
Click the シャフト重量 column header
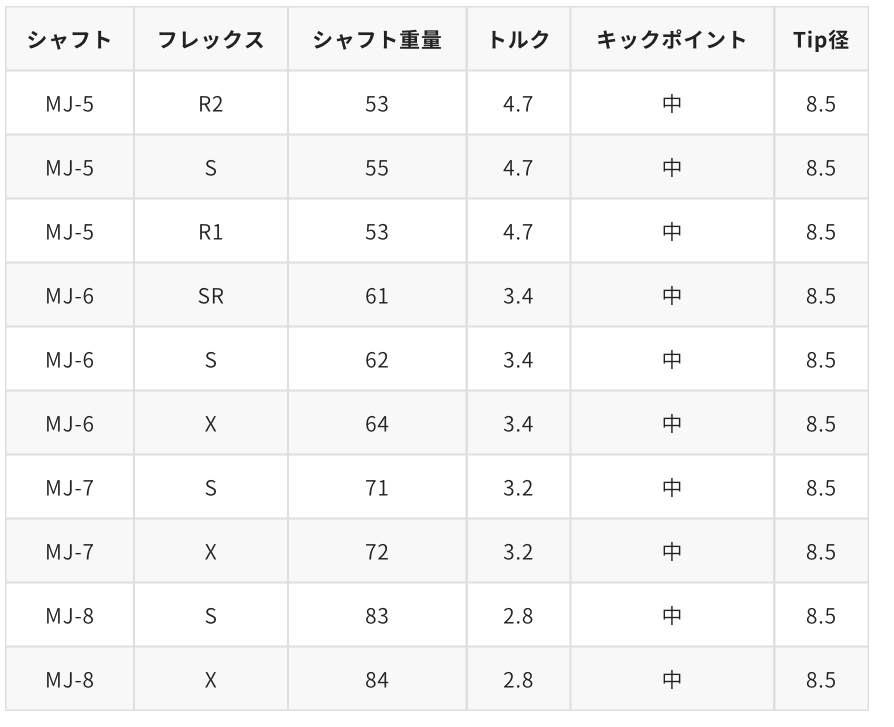point(377,40)
